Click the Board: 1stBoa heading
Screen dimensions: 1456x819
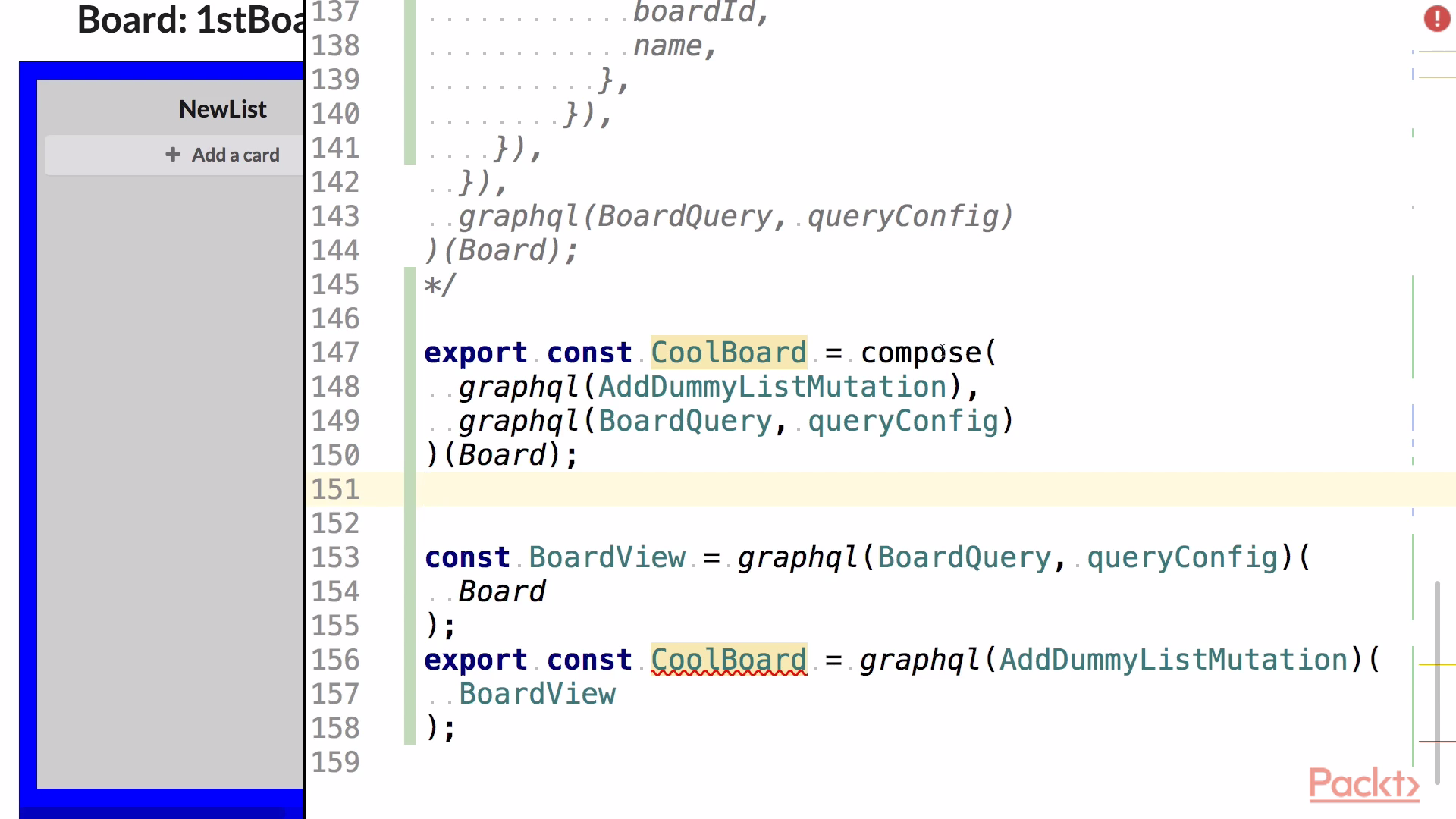pyautogui.click(x=190, y=20)
